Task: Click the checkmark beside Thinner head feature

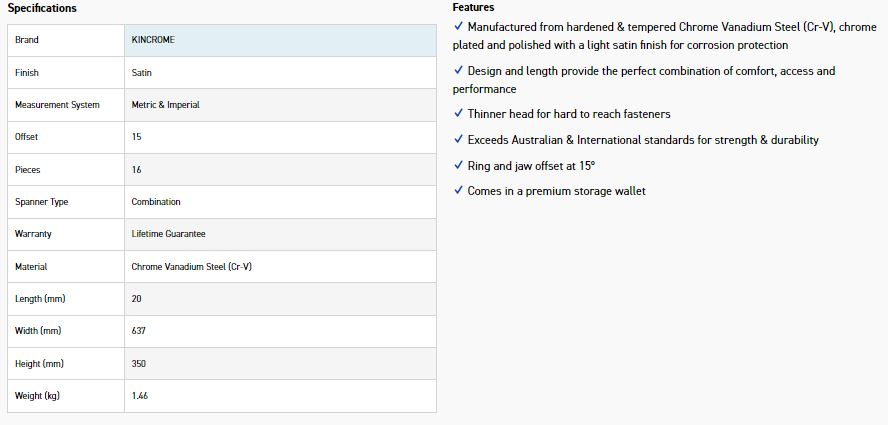Action: 458,114
